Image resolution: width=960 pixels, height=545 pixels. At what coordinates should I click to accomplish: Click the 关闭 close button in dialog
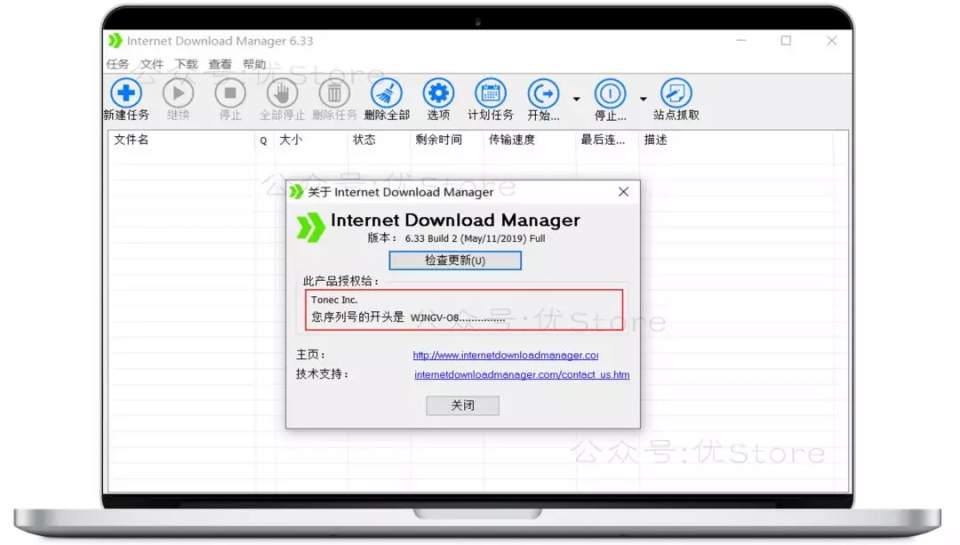click(x=462, y=405)
